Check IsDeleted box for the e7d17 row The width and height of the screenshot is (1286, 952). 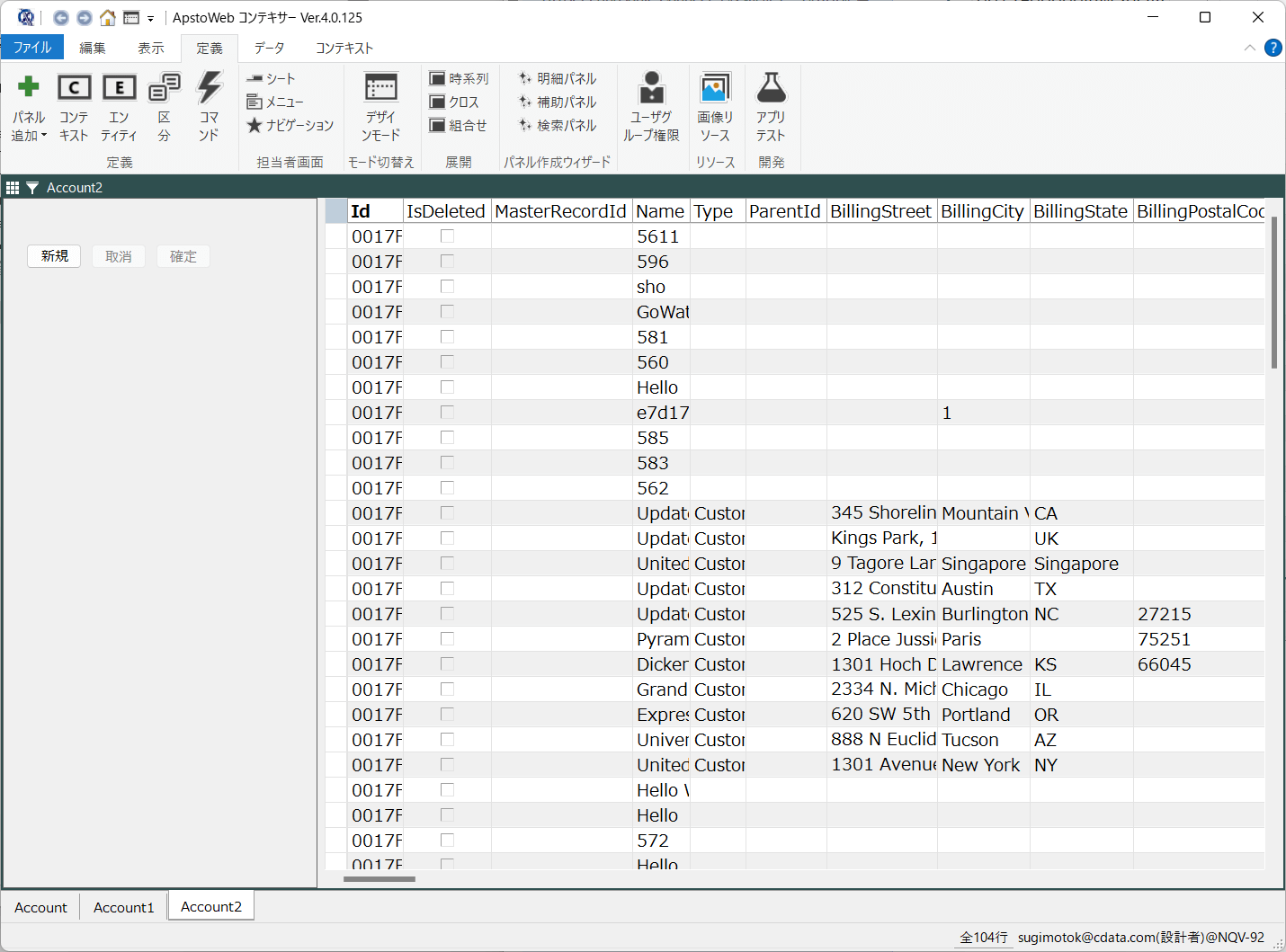[447, 413]
